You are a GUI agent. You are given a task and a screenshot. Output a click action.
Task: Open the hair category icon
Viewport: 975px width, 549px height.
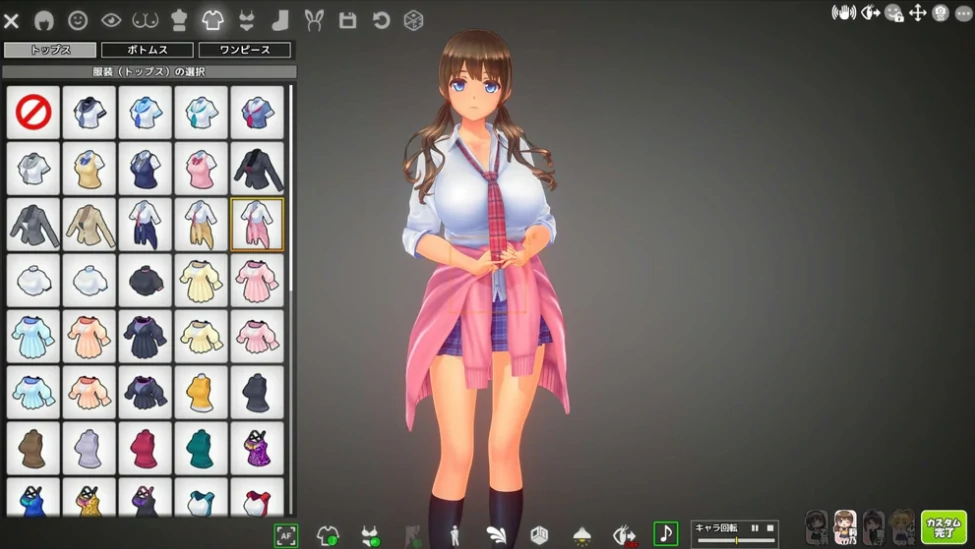(44, 21)
